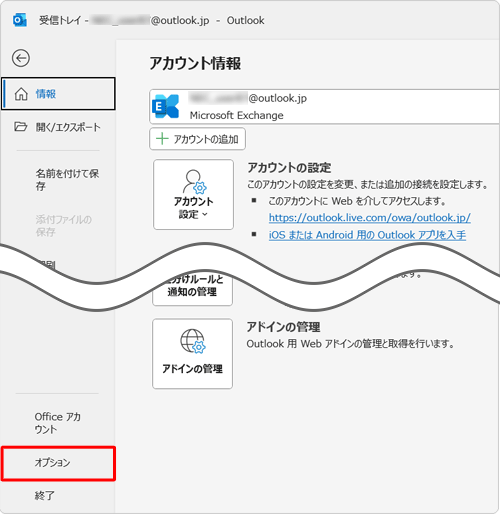The image size is (500, 514).
Task: Open the 開く/エクスポート menu item
Action: 58,127
